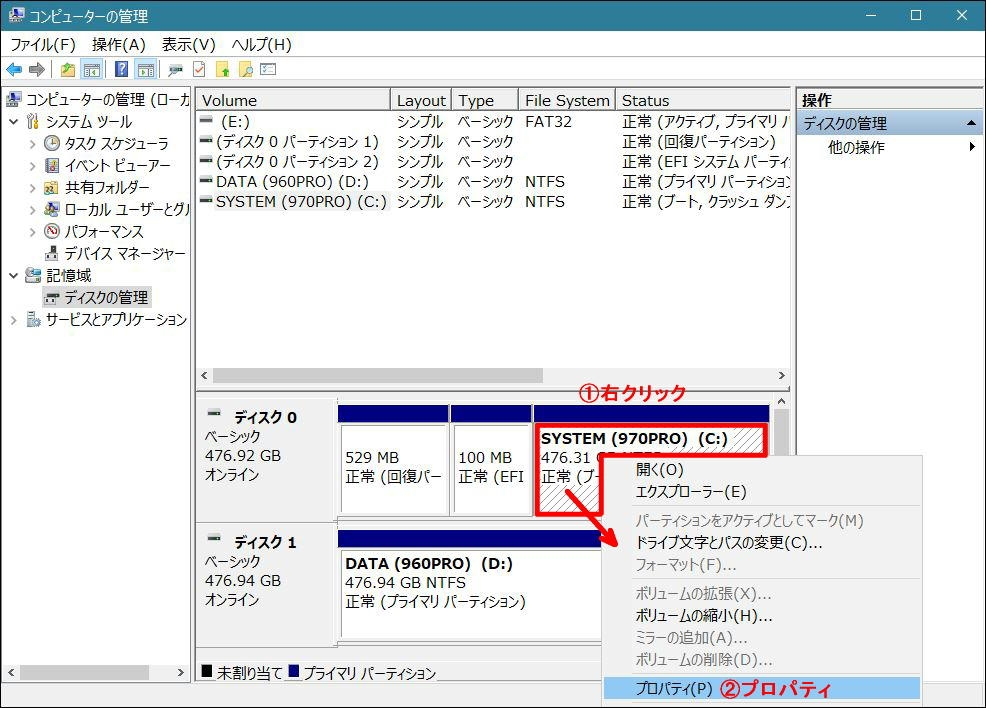Collapse the 記憶域 tree node

pyautogui.click(x=14, y=275)
